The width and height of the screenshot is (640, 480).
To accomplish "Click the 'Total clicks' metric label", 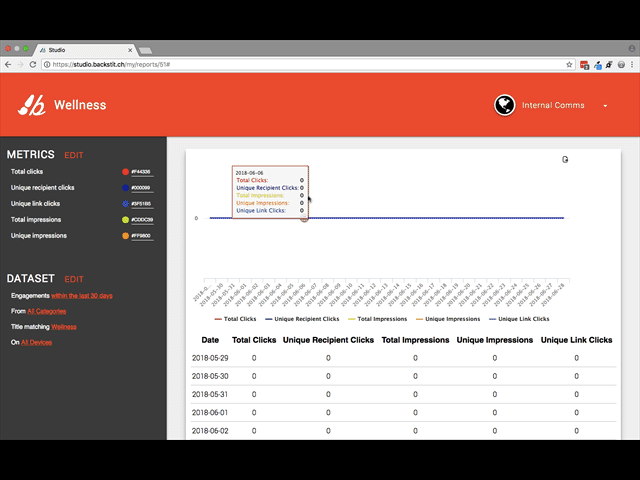I will point(27,172).
